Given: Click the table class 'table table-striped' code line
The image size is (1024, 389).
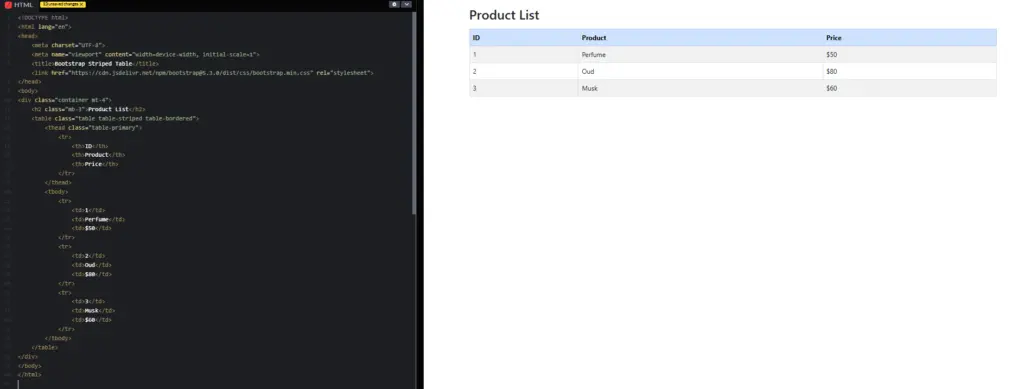Looking at the screenshot, I should [x=115, y=119].
